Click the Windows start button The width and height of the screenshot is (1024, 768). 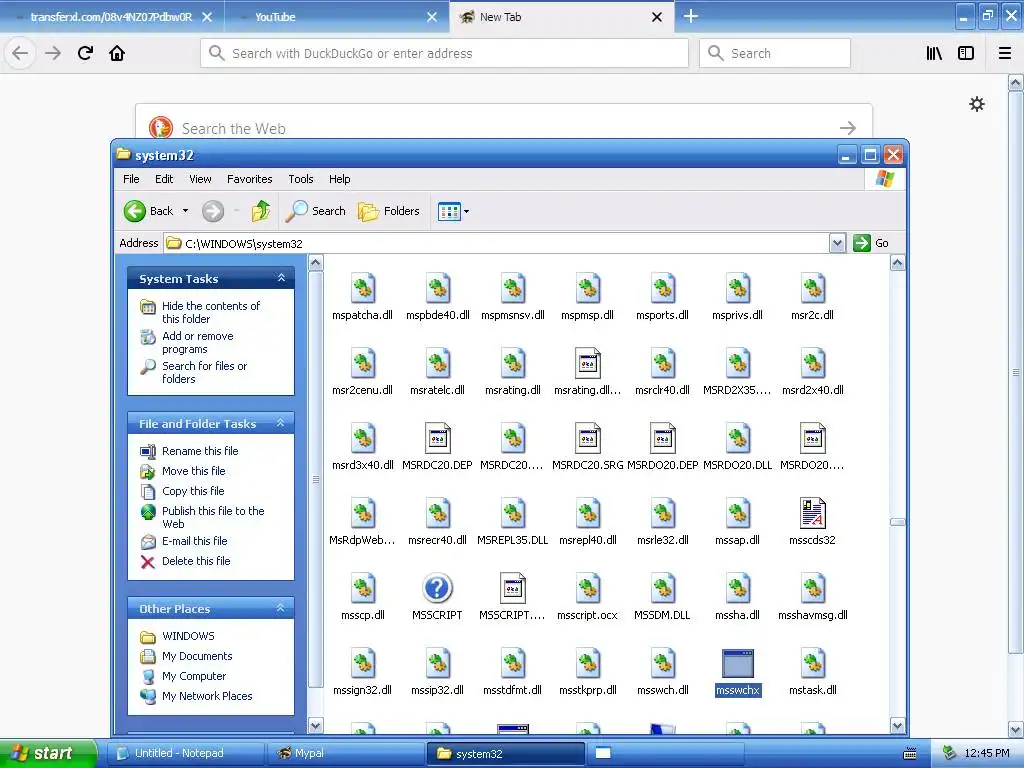pyautogui.click(x=48, y=753)
